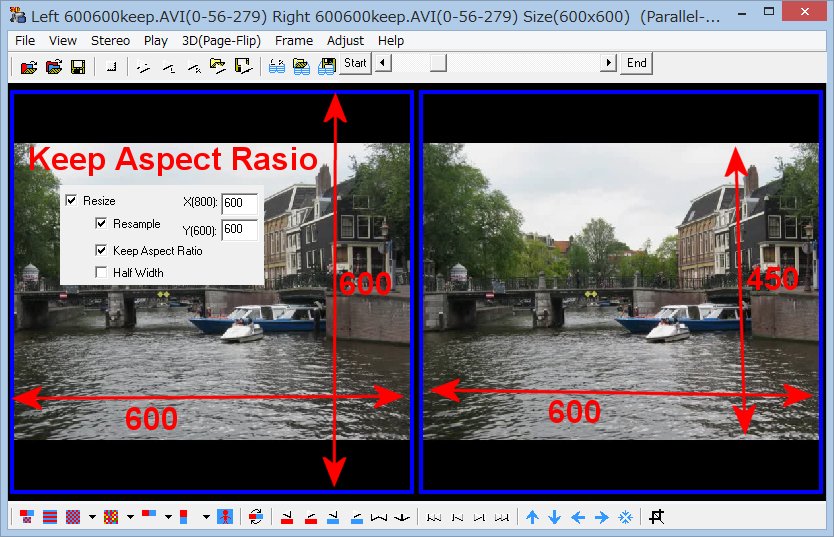Click the last gray alignment icon before blue arrows

502,517
